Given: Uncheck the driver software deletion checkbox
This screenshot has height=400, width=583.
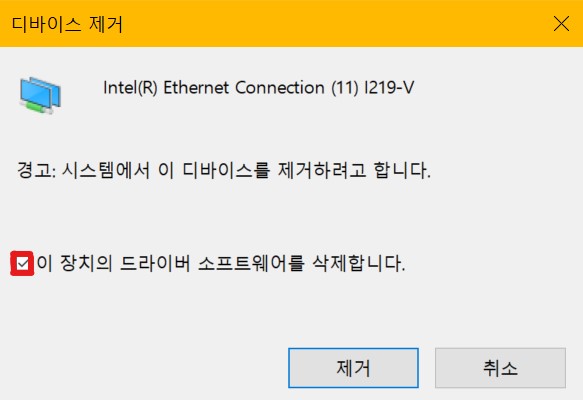Looking at the screenshot, I should coord(22,264).
